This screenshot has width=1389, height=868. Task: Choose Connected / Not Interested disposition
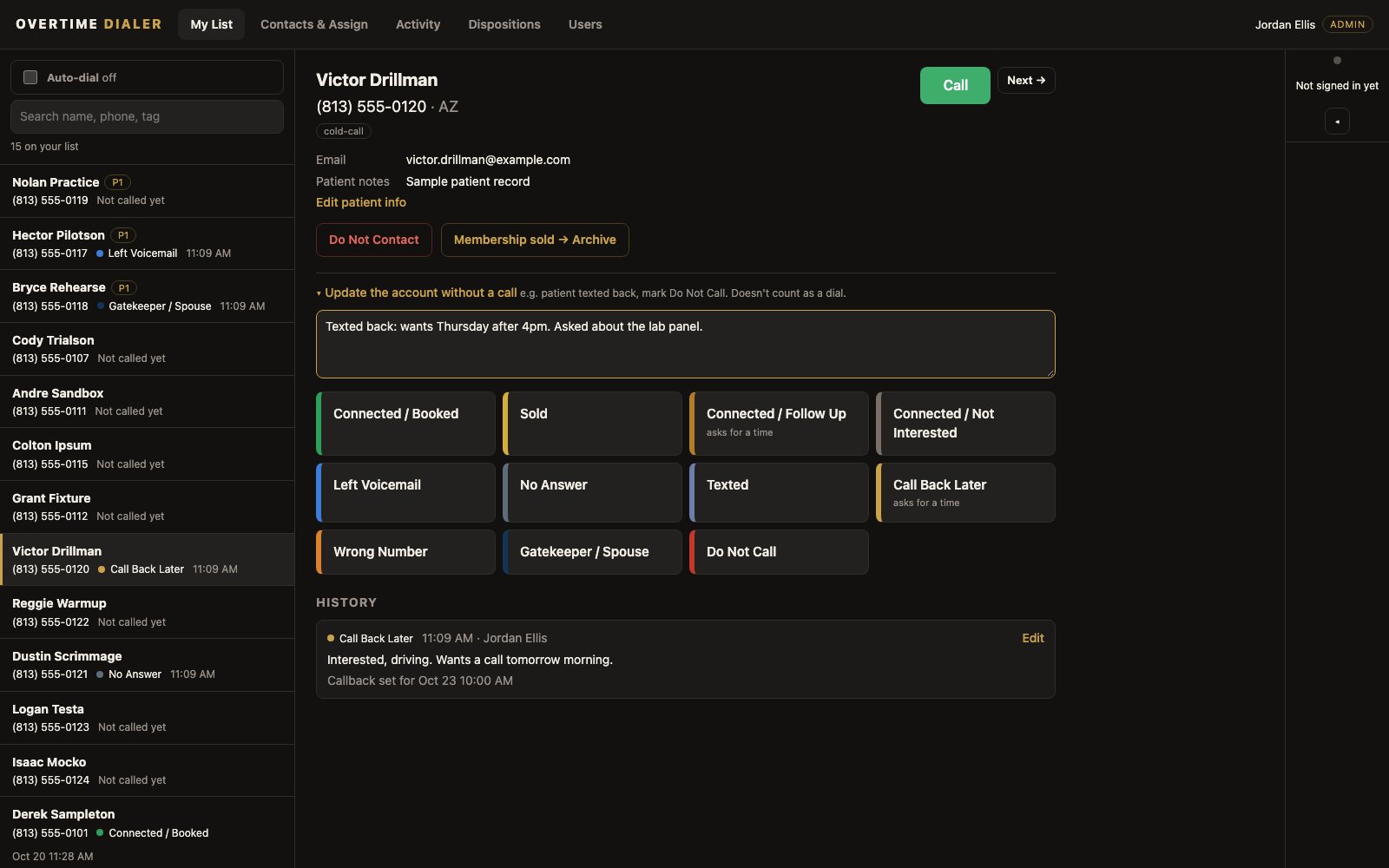pyautogui.click(x=965, y=424)
